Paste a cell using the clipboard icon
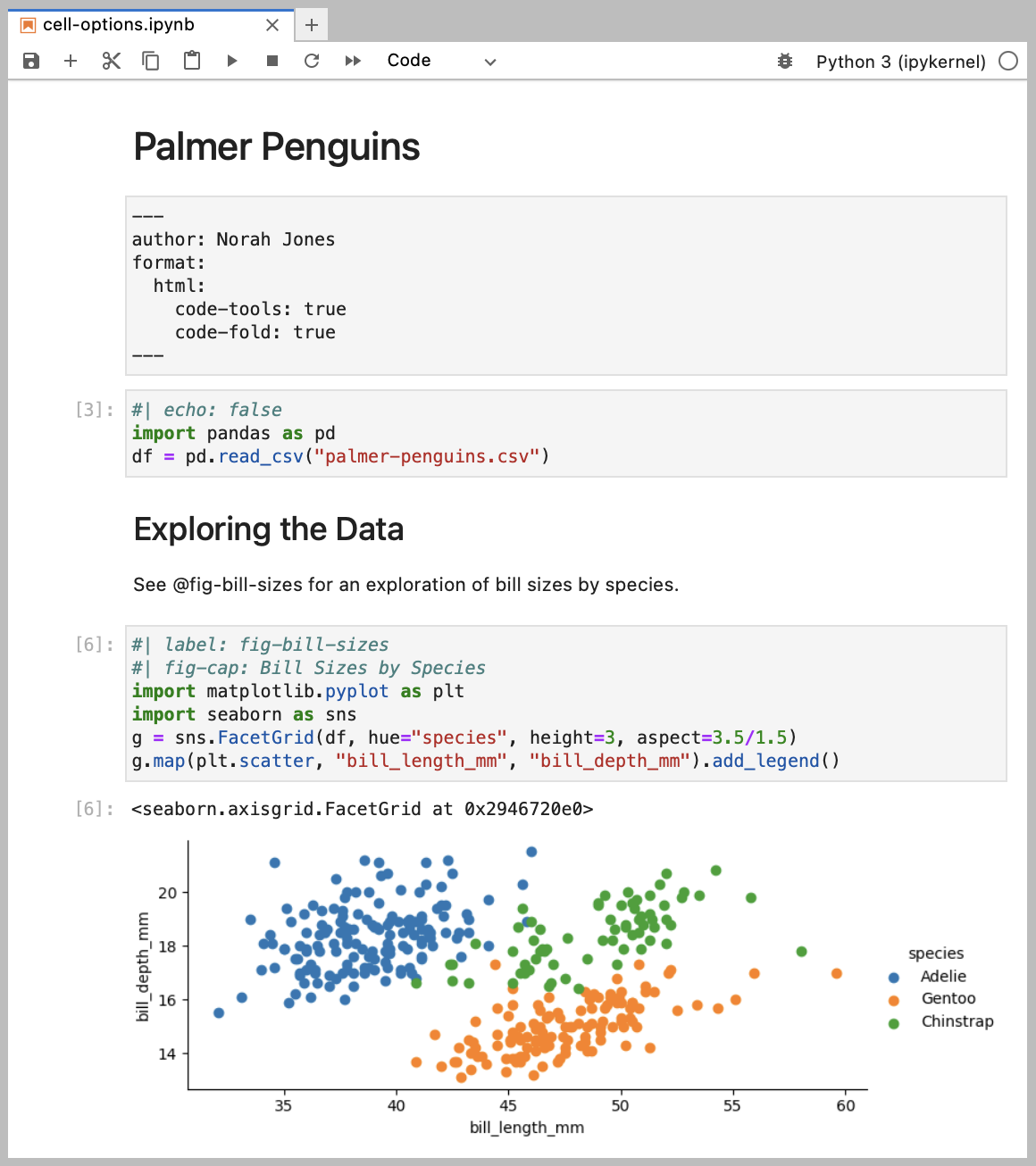 pyautogui.click(x=191, y=61)
